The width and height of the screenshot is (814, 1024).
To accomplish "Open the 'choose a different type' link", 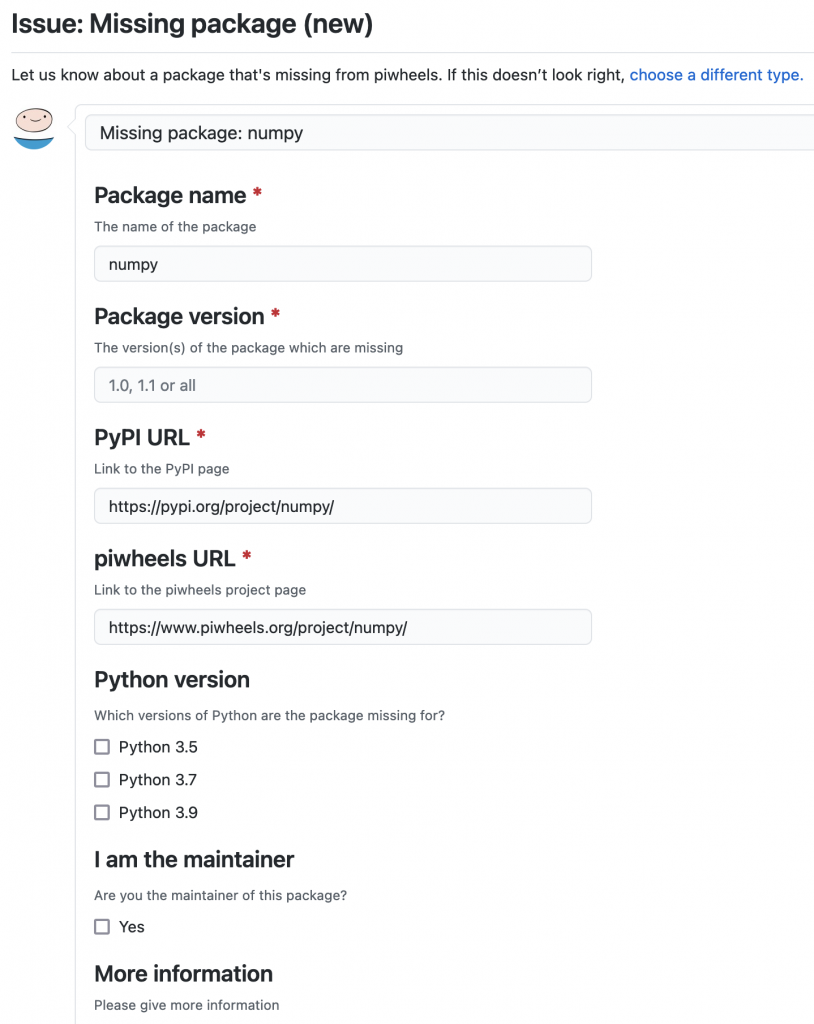I will coord(716,75).
